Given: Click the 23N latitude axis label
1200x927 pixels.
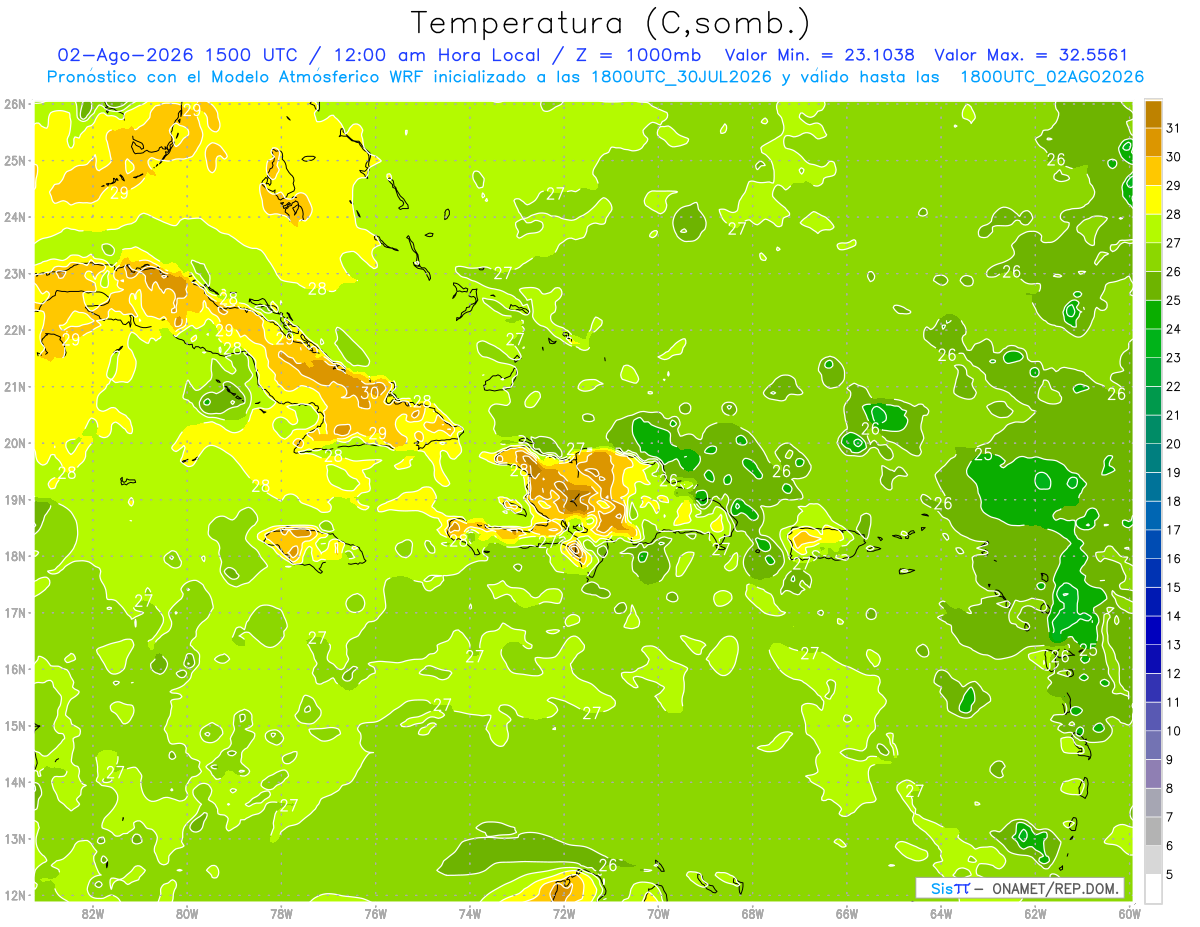Looking at the screenshot, I should point(14,274).
